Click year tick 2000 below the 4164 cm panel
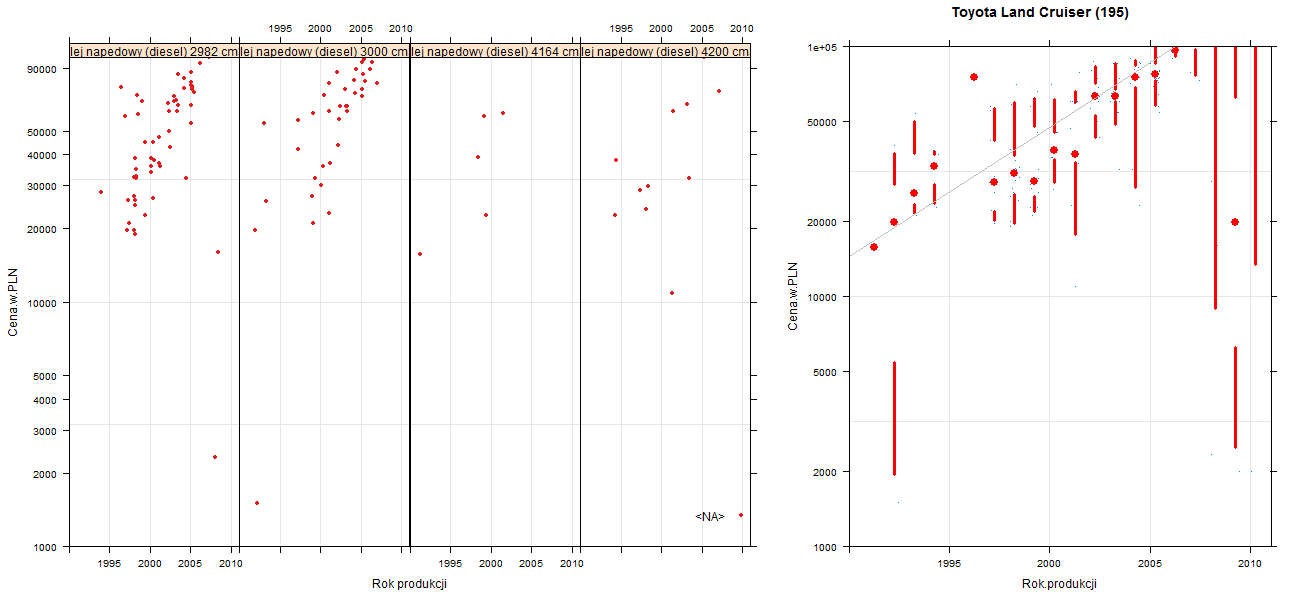This screenshot has width=1300, height=600. (x=491, y=564)
